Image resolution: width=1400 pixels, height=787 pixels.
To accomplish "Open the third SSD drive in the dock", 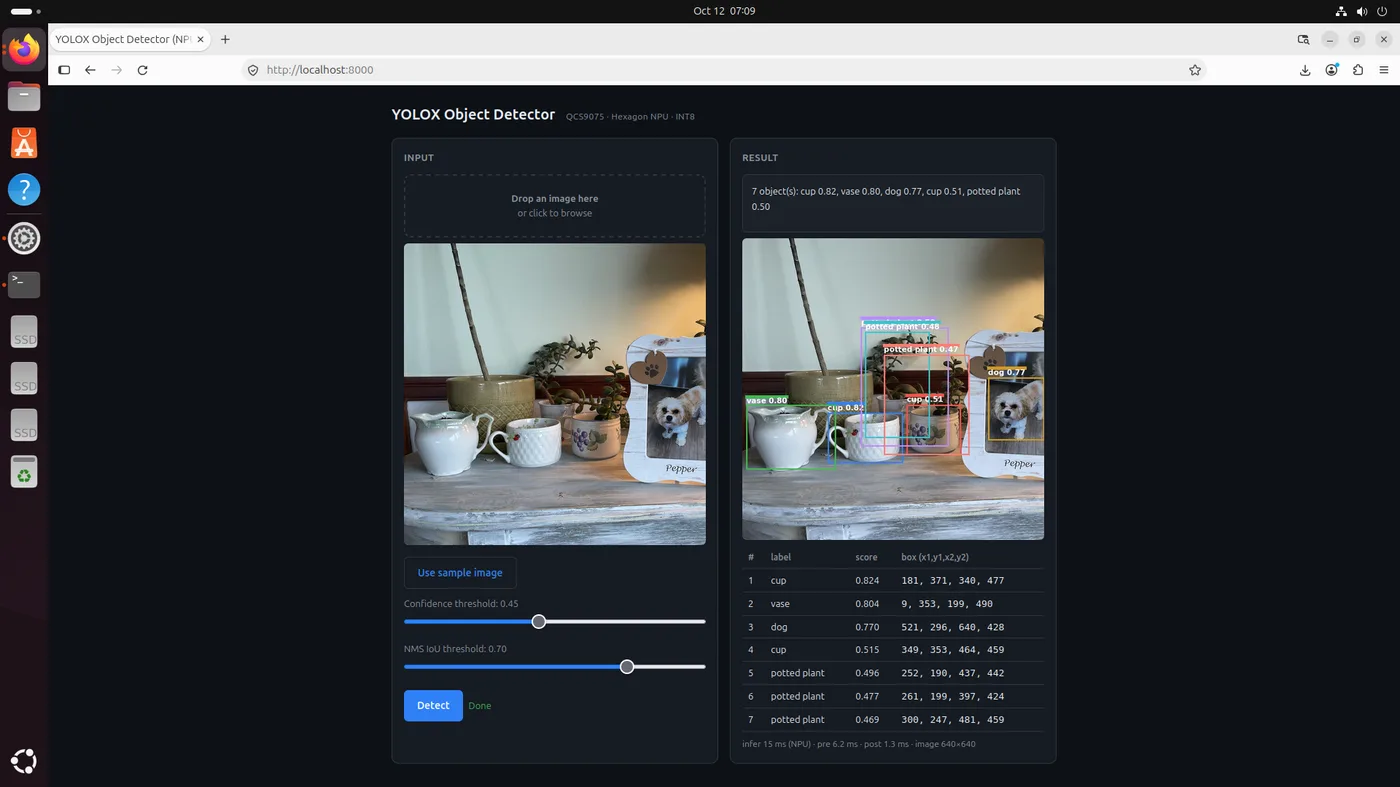I will (24, 426).
